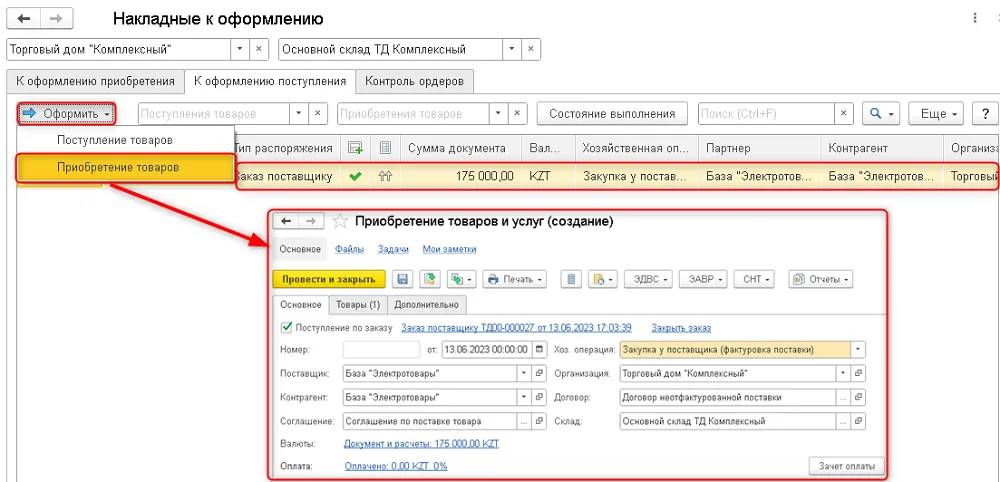This screenshot has width=1000, height=482.
Task: Switch to К оформлению приобретения tab
Action: [95, 81]
